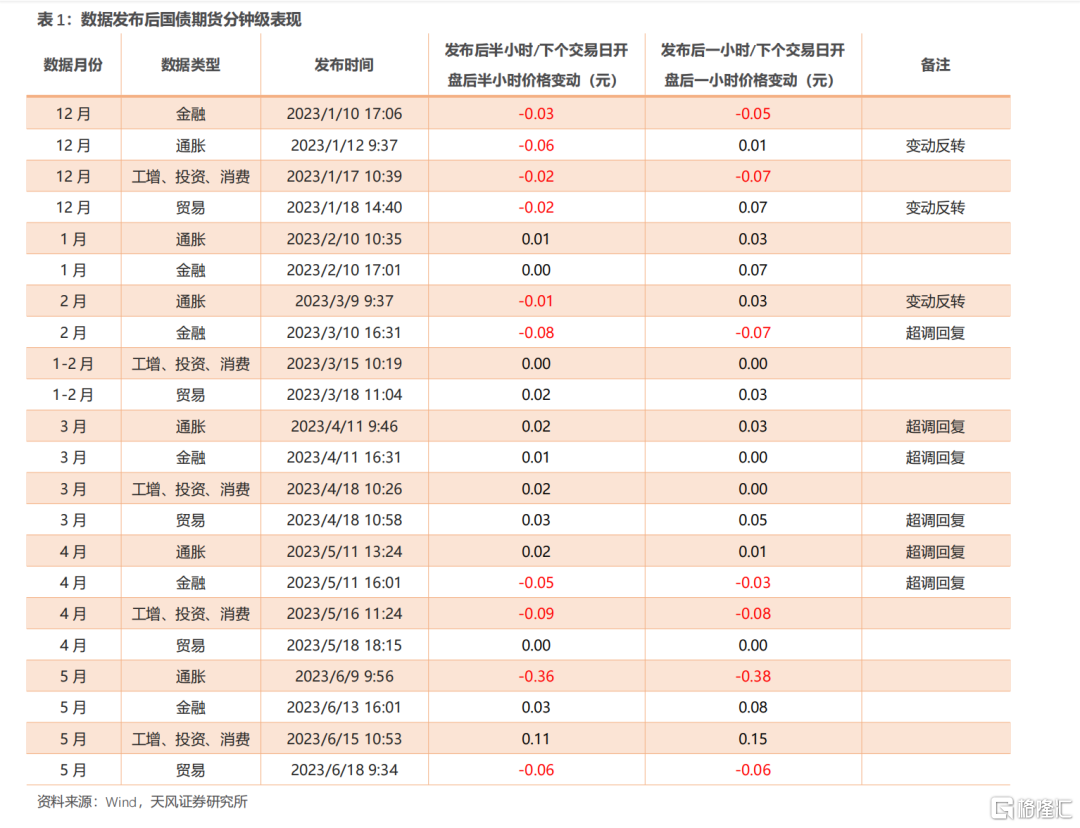Screen dimensions: 1080x828
Task: Click '超调回复' remark in the 2023/4/11 9:46 row
Action: coord(935,426)
